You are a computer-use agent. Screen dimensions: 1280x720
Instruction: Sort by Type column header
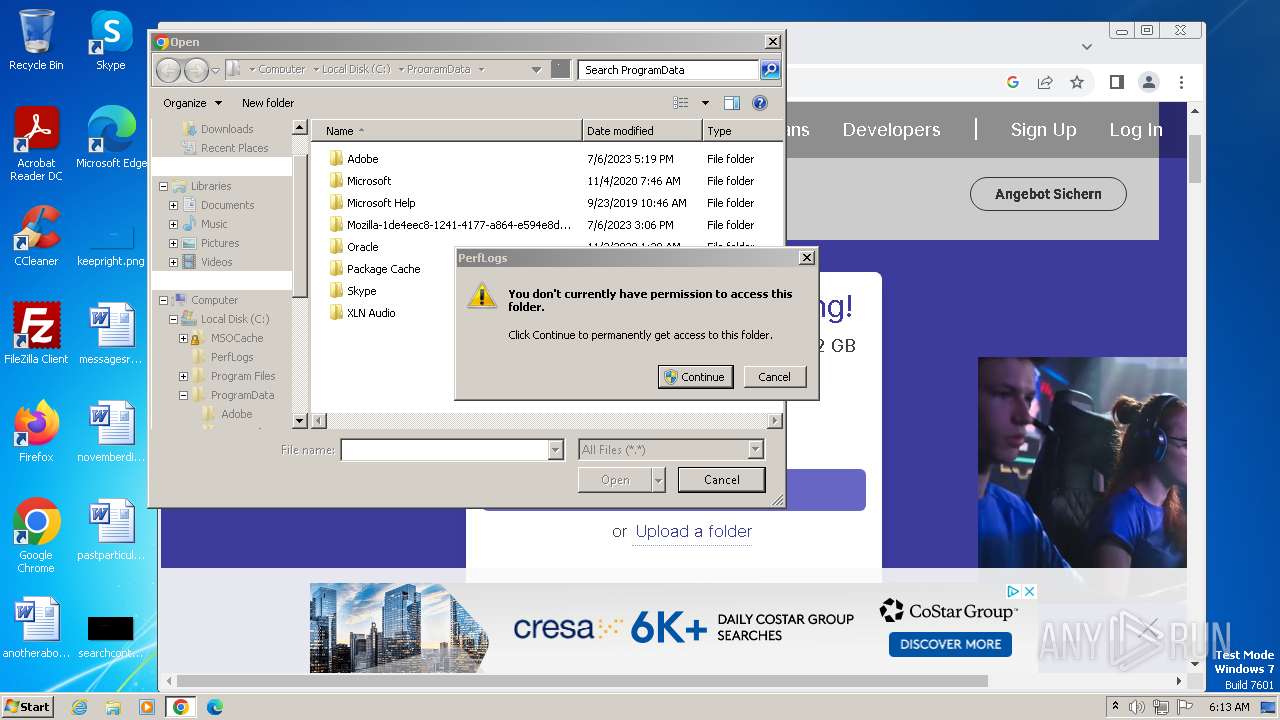pos(742,131)
